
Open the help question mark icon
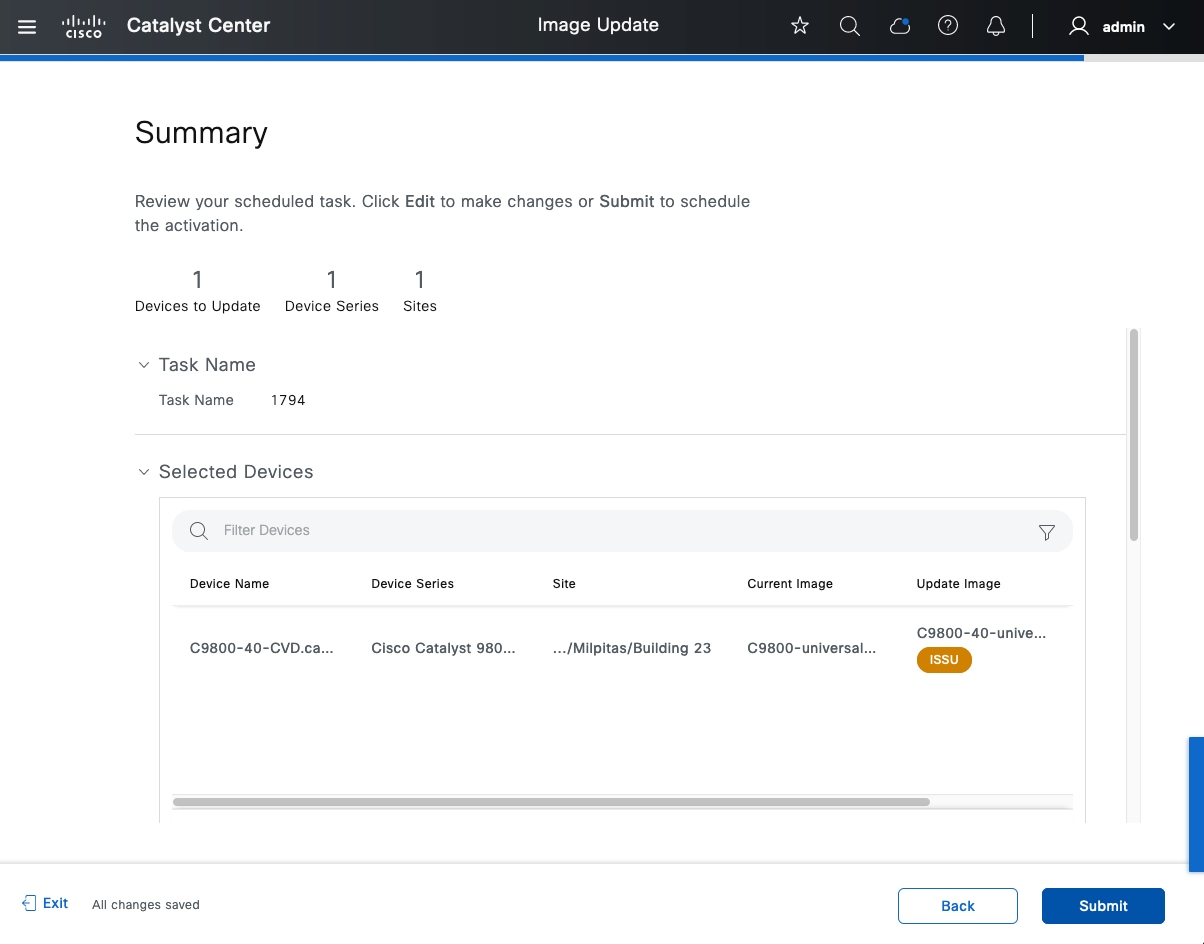coord(948,27)
